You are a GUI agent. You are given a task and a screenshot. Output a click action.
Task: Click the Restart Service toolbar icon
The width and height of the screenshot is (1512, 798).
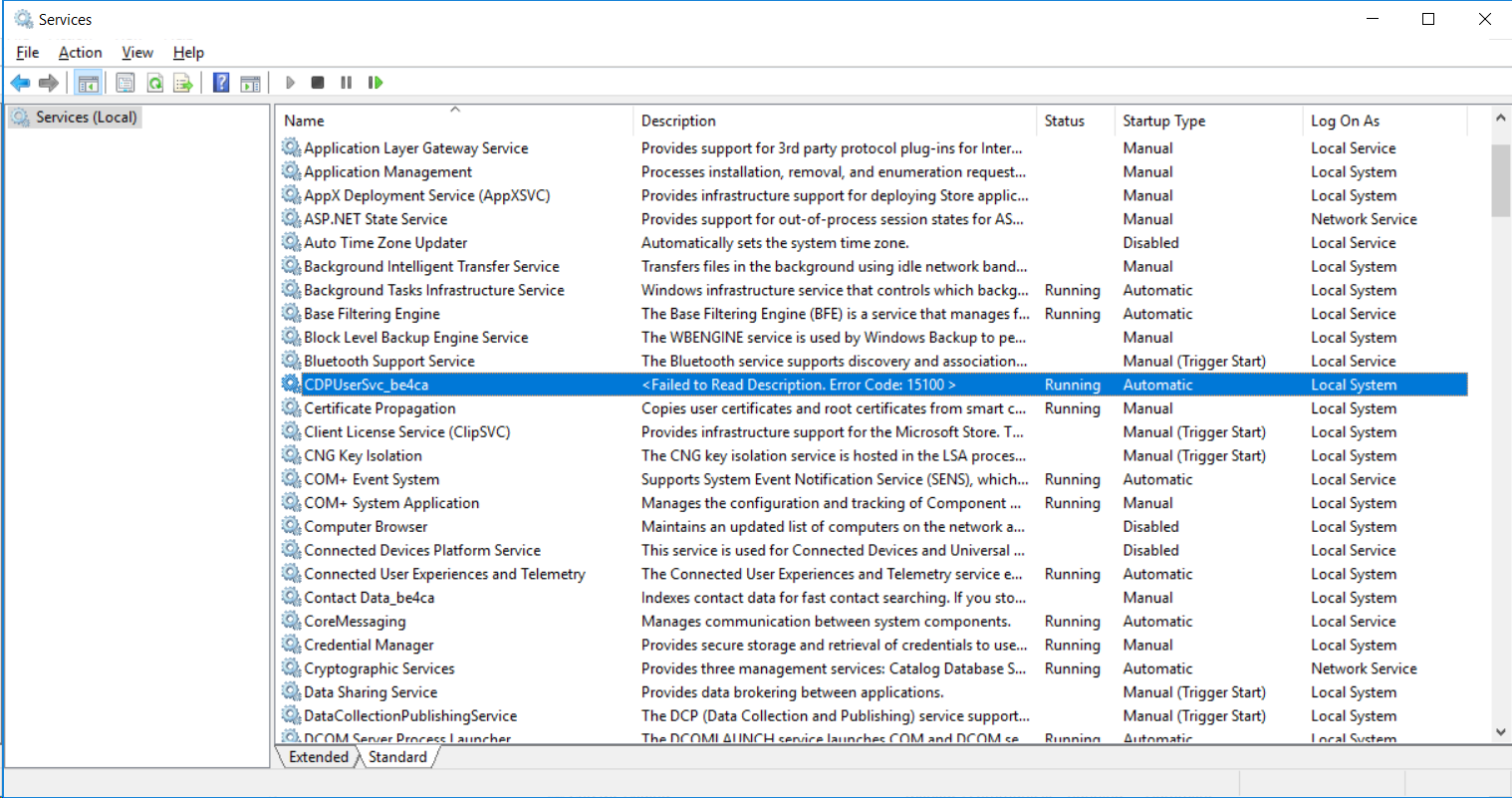[376, 83]
